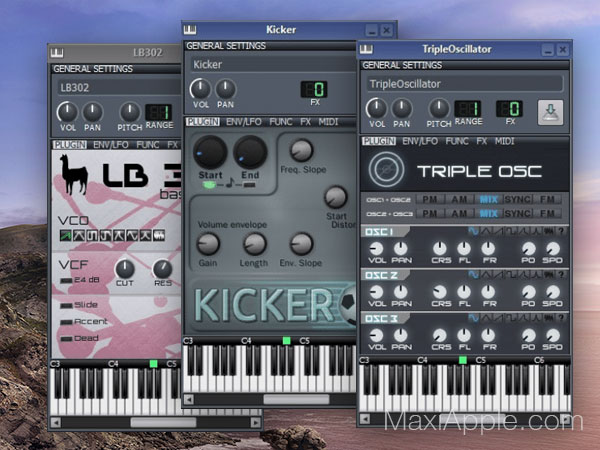Switch to PLUGIN tab in Kicker

pos(203,122)
